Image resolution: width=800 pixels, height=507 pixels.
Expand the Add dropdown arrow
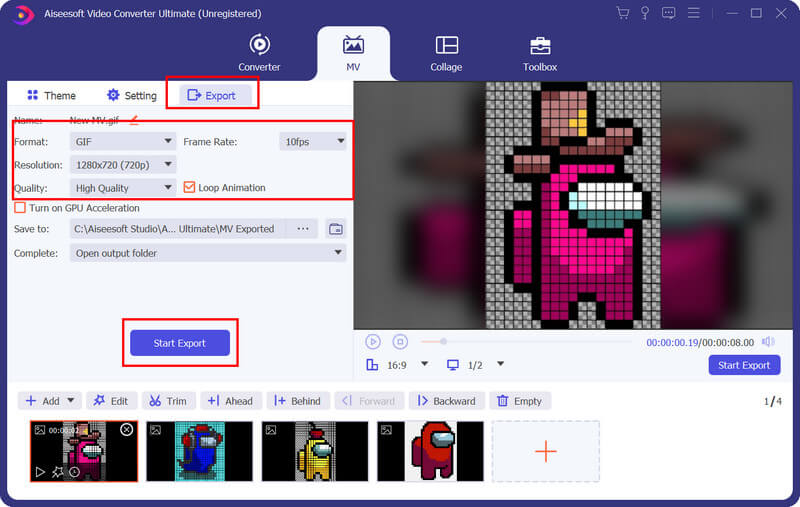71,400
